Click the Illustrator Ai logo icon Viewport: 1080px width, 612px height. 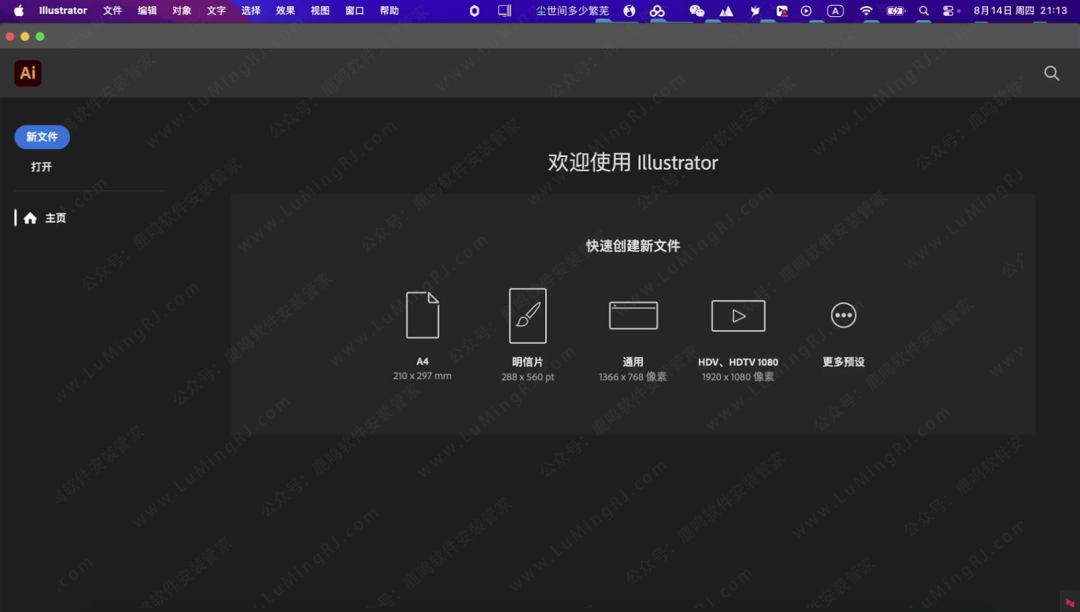[x=27, y=72]
